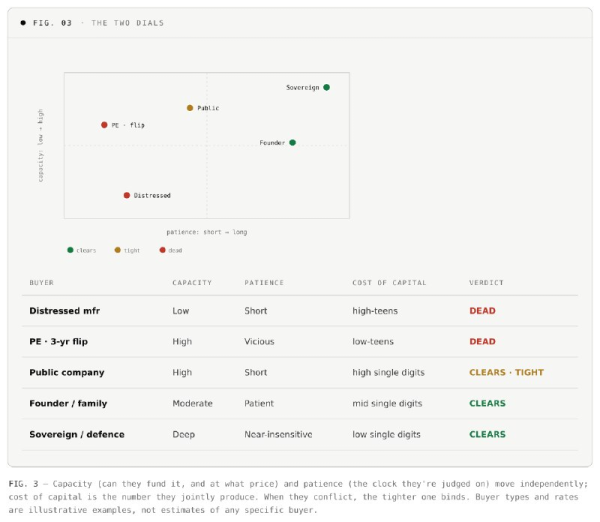Click the CAPACITY column header
600x522 pixels.
pyautogui.click(x=192, y=282)
